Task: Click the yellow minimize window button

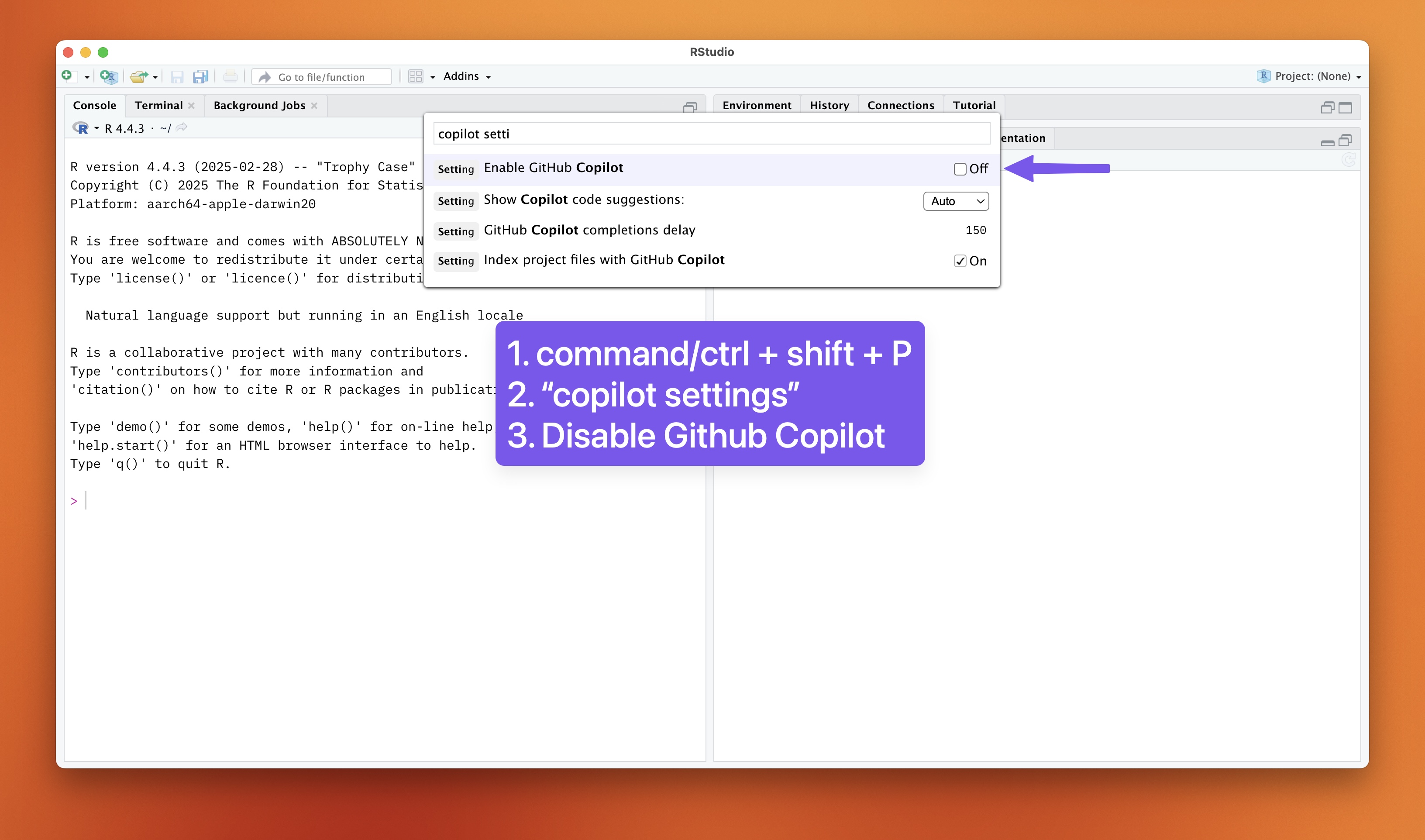Action: (86, 52)
